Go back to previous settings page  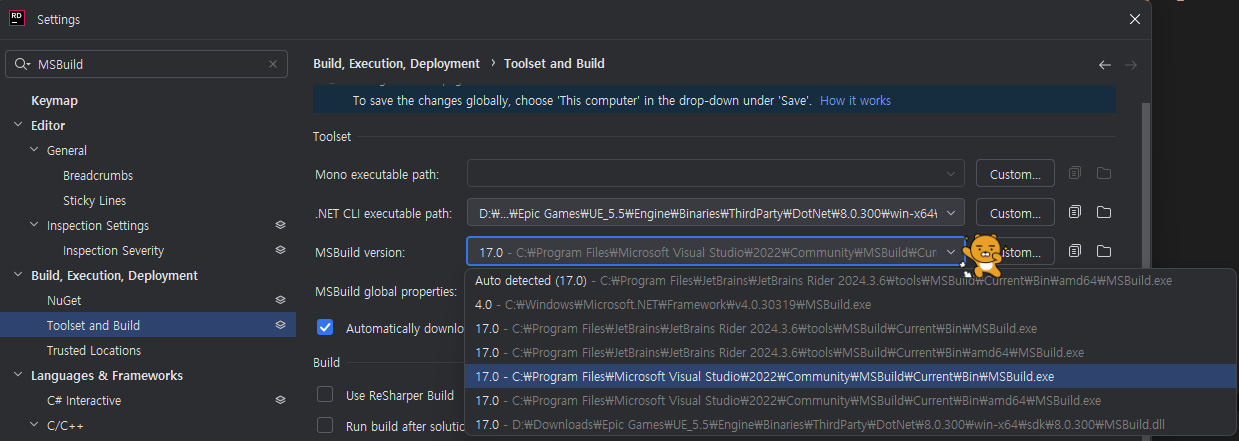[1105, 64]
